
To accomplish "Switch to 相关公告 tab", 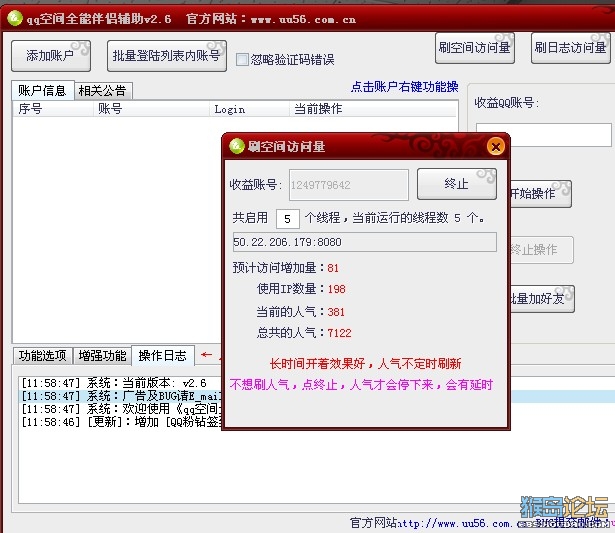I will coord(103,91).
